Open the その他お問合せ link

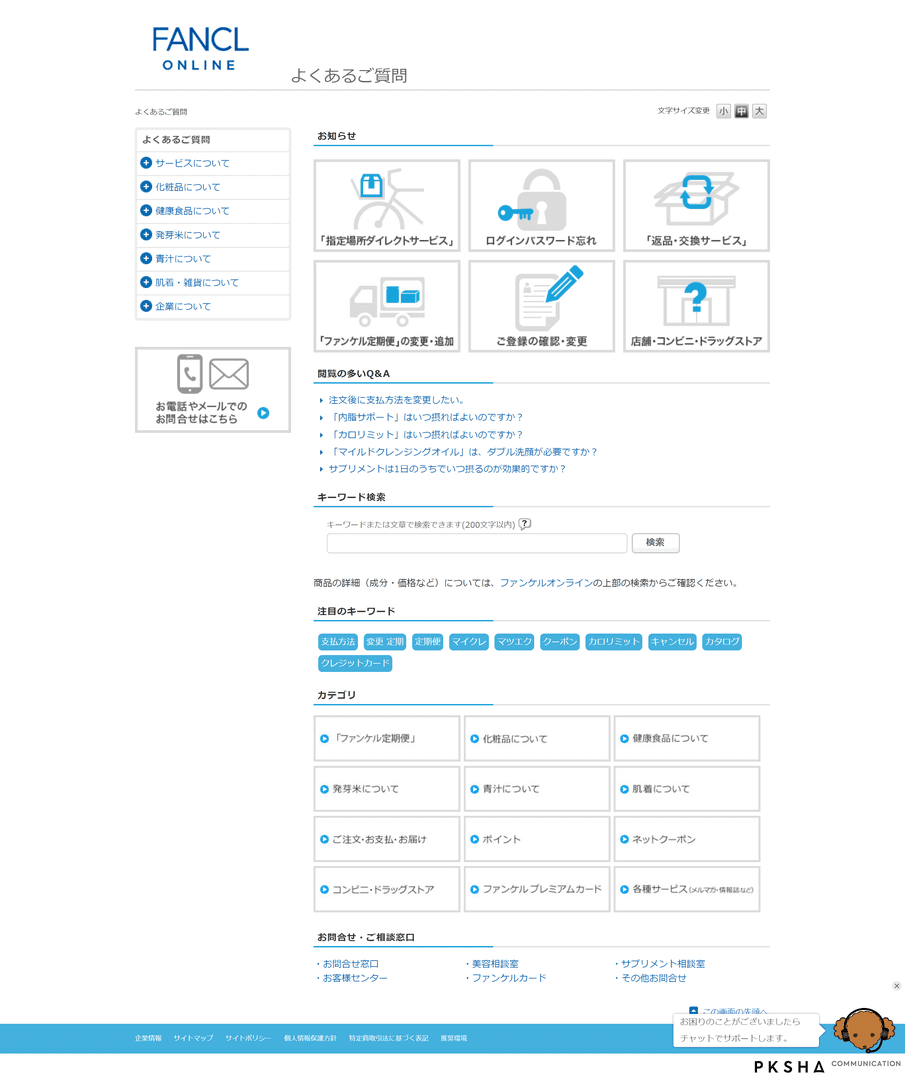(x=654, y=978)
